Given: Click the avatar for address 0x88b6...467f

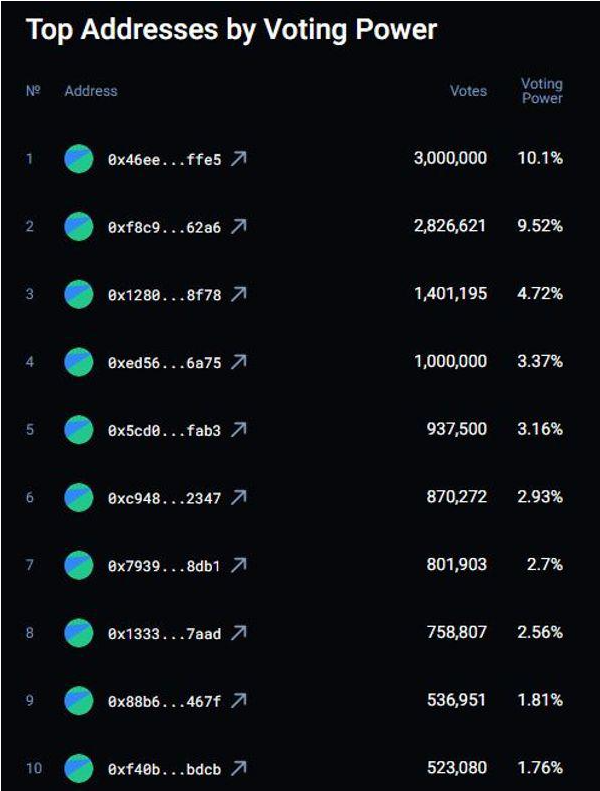Looking at the screenshot, I should coord(79,700).
